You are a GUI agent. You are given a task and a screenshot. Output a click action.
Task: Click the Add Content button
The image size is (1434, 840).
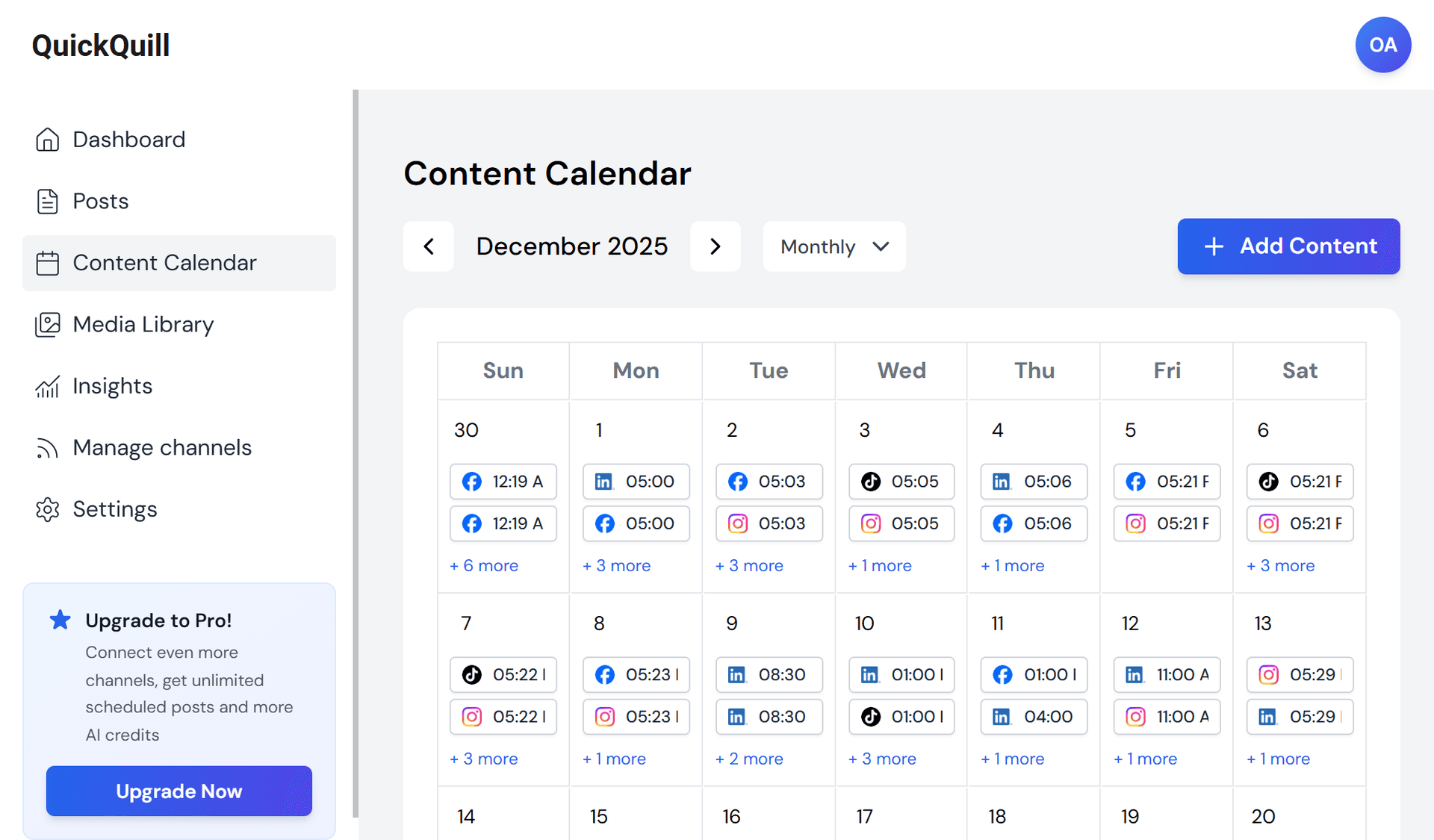pos(1288,246)
